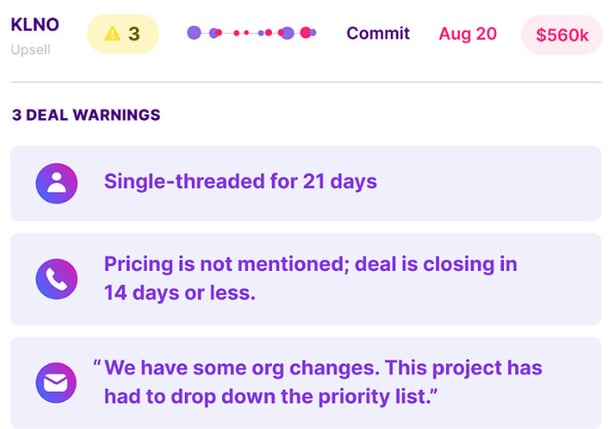The image size is (614, 429).
Task: Click the email envelope icon
Action: tap(56, 381)
